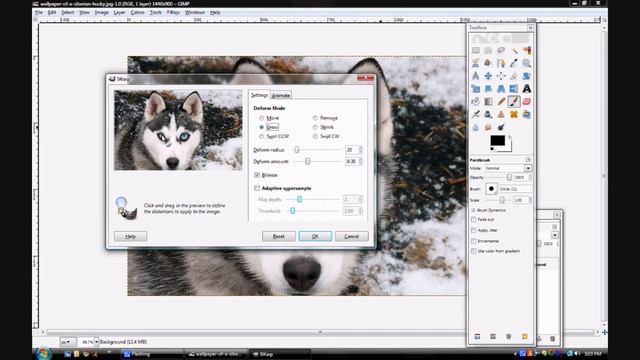The image size is (640, 360).
Task: Enable Use color from gradient
Action: tap(473, 251)
